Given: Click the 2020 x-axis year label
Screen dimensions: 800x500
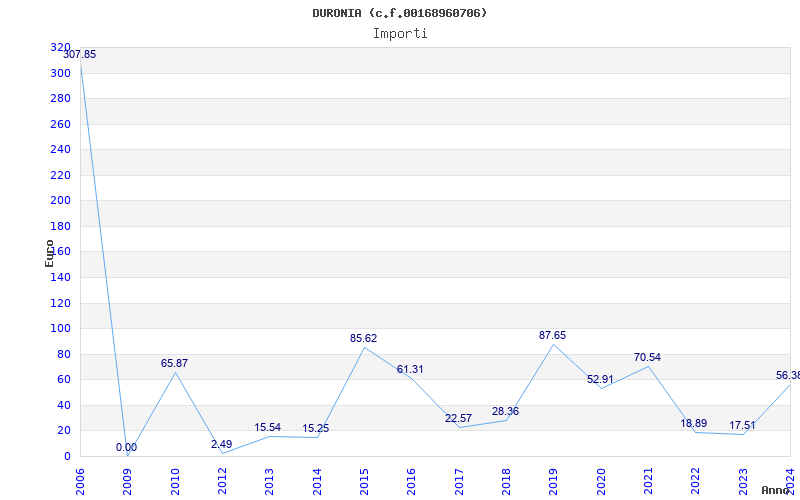Looking at the screenshot, I should [601, 482].
